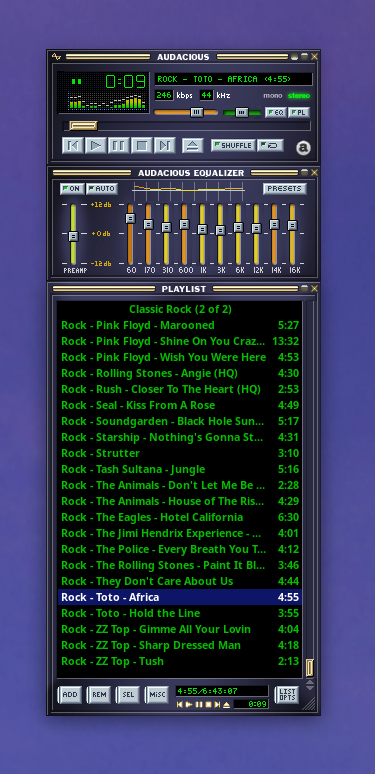Viewport: 375px width, 774px height.
Task: Open file with the eject button
Action: click(193, 146)
